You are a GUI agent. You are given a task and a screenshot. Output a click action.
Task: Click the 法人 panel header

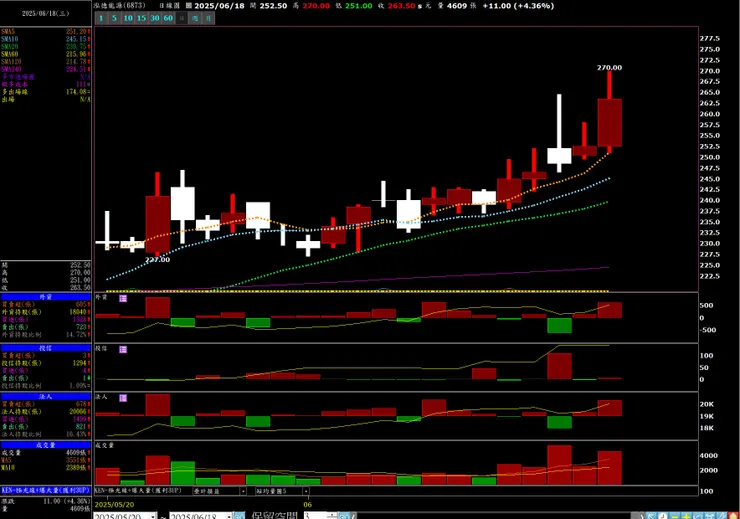[46, 397]
